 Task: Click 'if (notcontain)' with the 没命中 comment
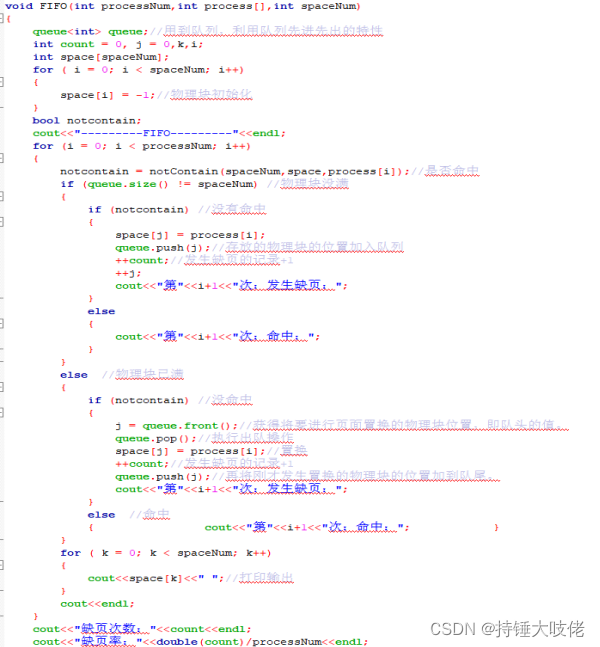[138, 400]
